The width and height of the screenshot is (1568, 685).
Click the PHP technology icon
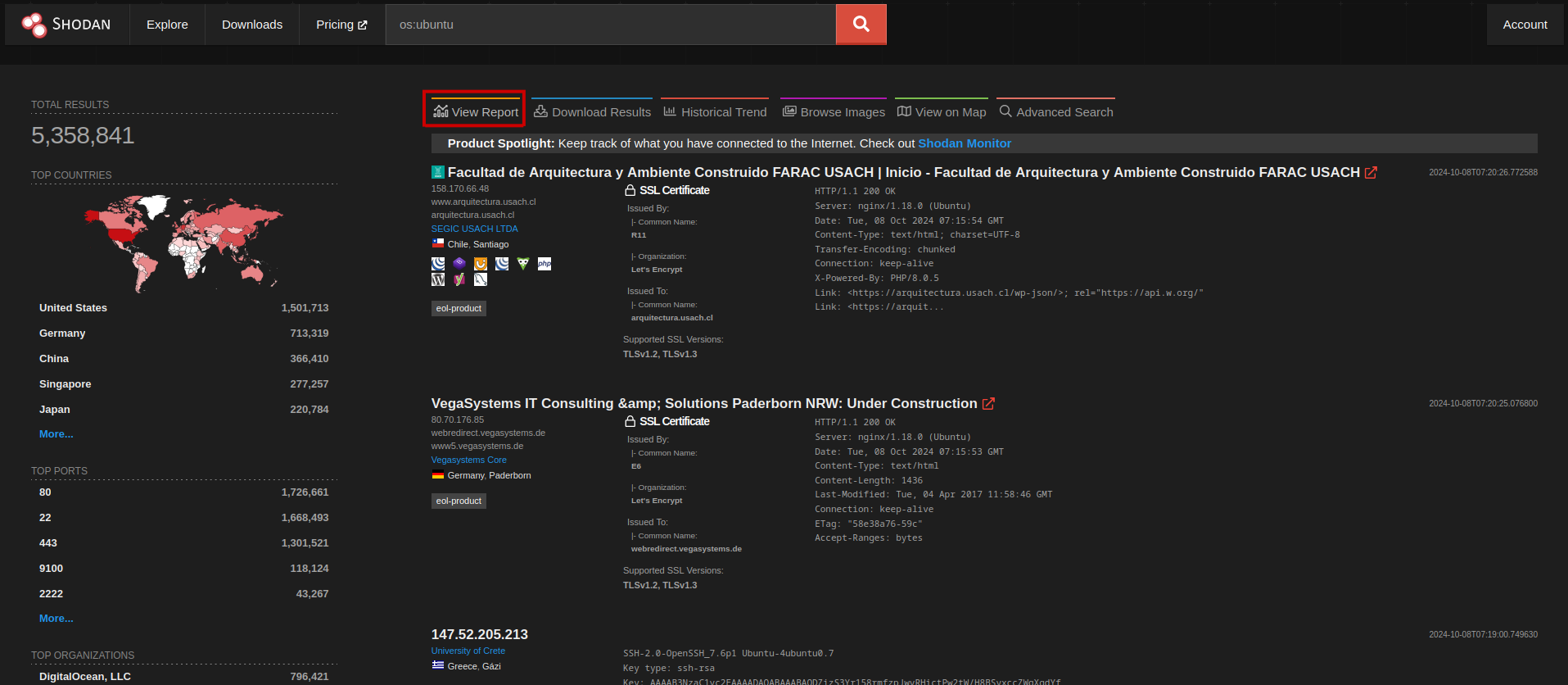pyautogui.click(x=545, y=264)
